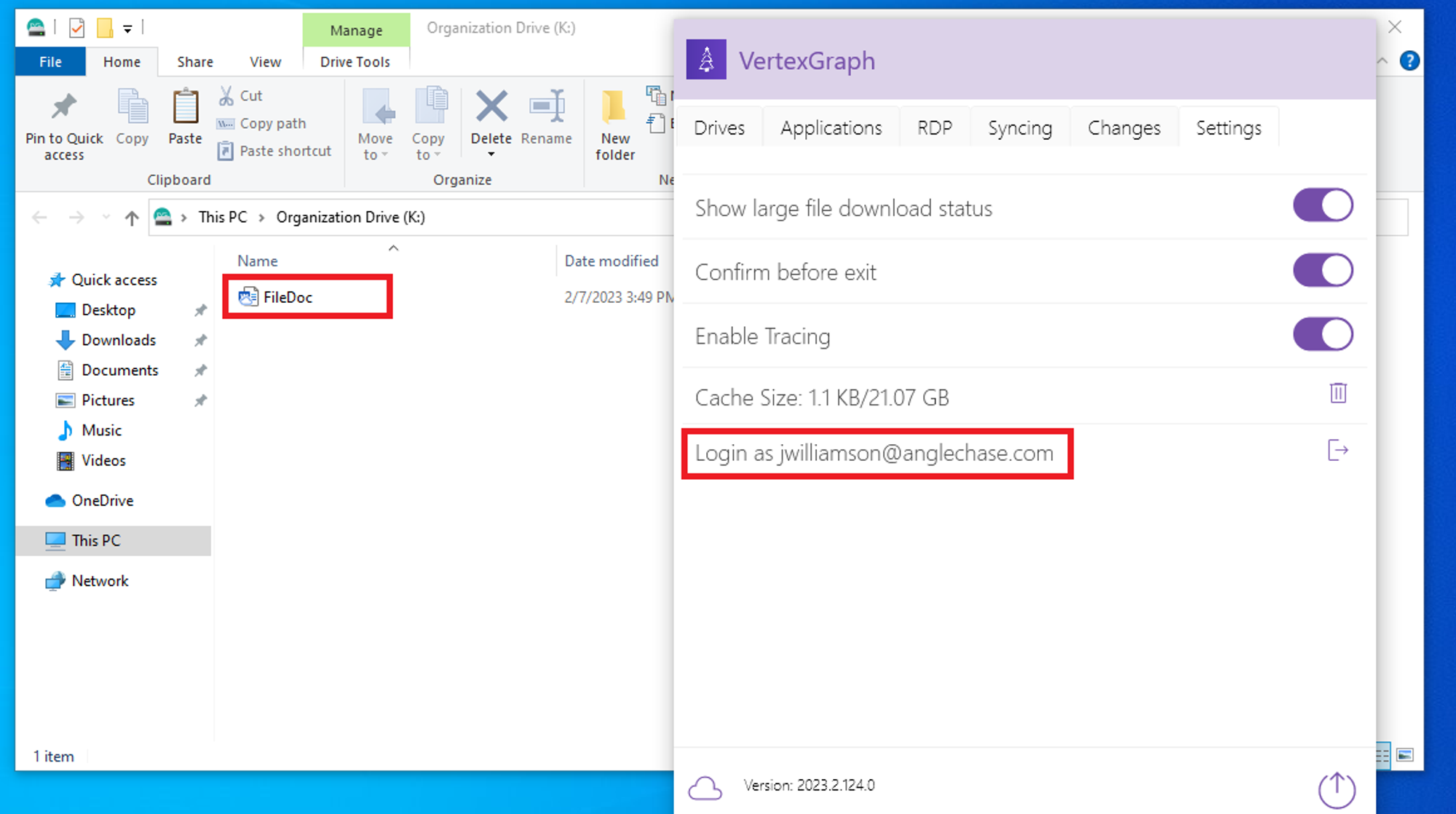Open the Share tab in File Explorer

(194, 61)
